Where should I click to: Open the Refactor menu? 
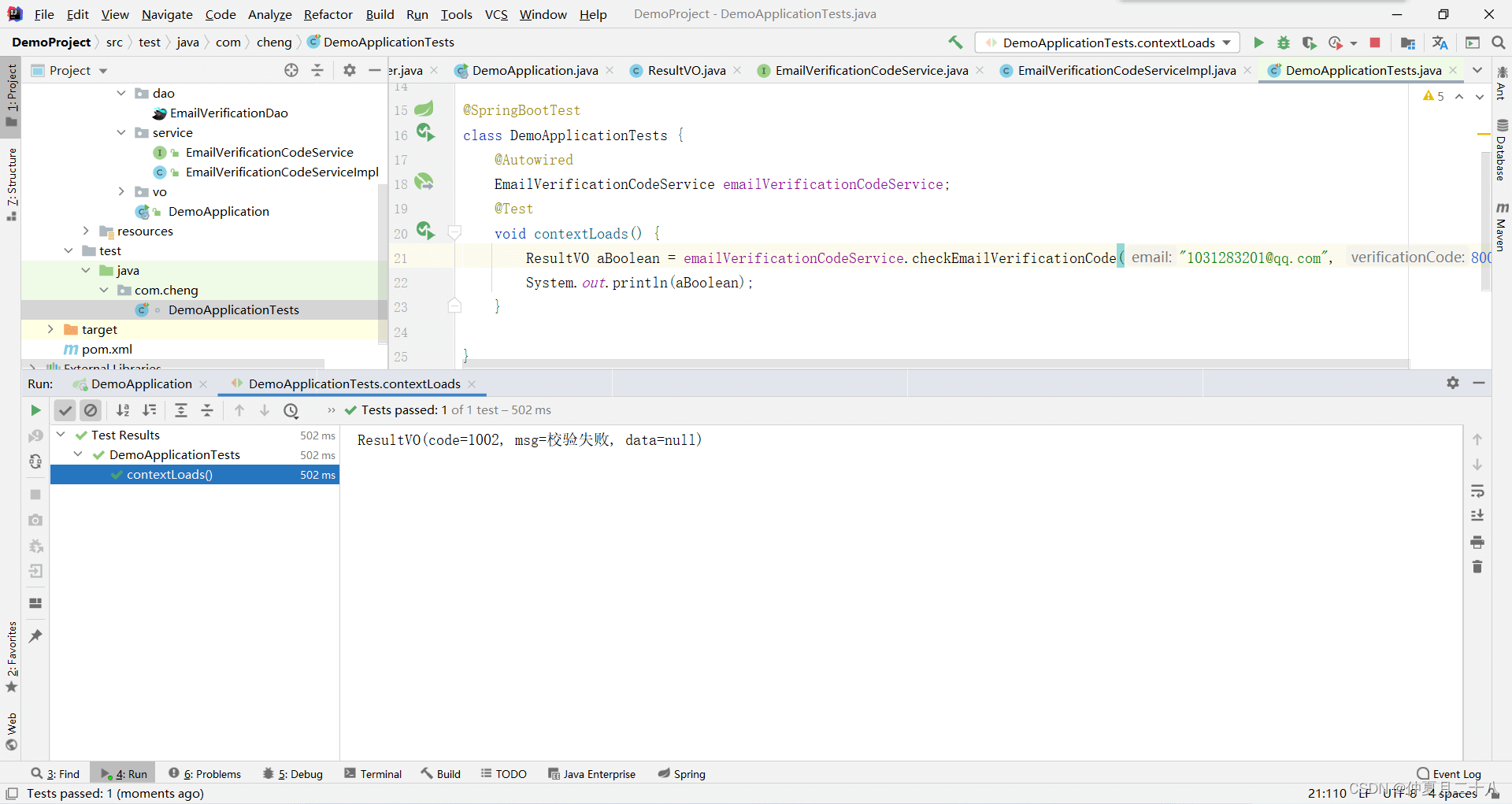[328, 14]
